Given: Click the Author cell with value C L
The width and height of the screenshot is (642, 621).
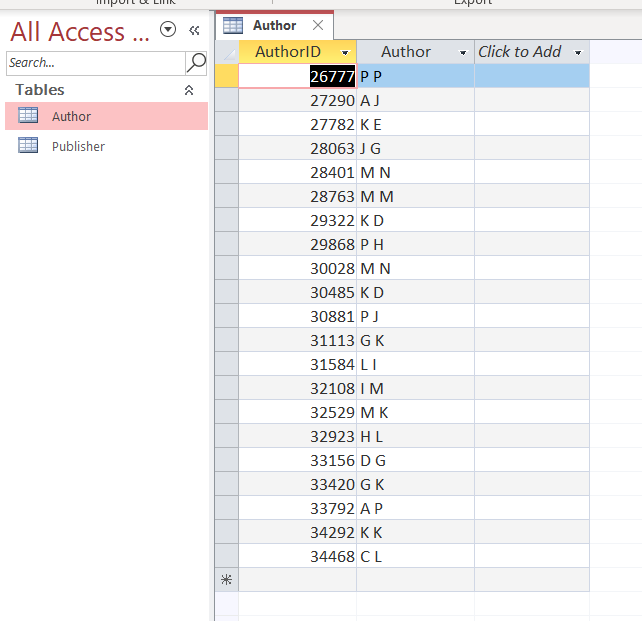Looking at the screenshot, I should click(414, 556).
